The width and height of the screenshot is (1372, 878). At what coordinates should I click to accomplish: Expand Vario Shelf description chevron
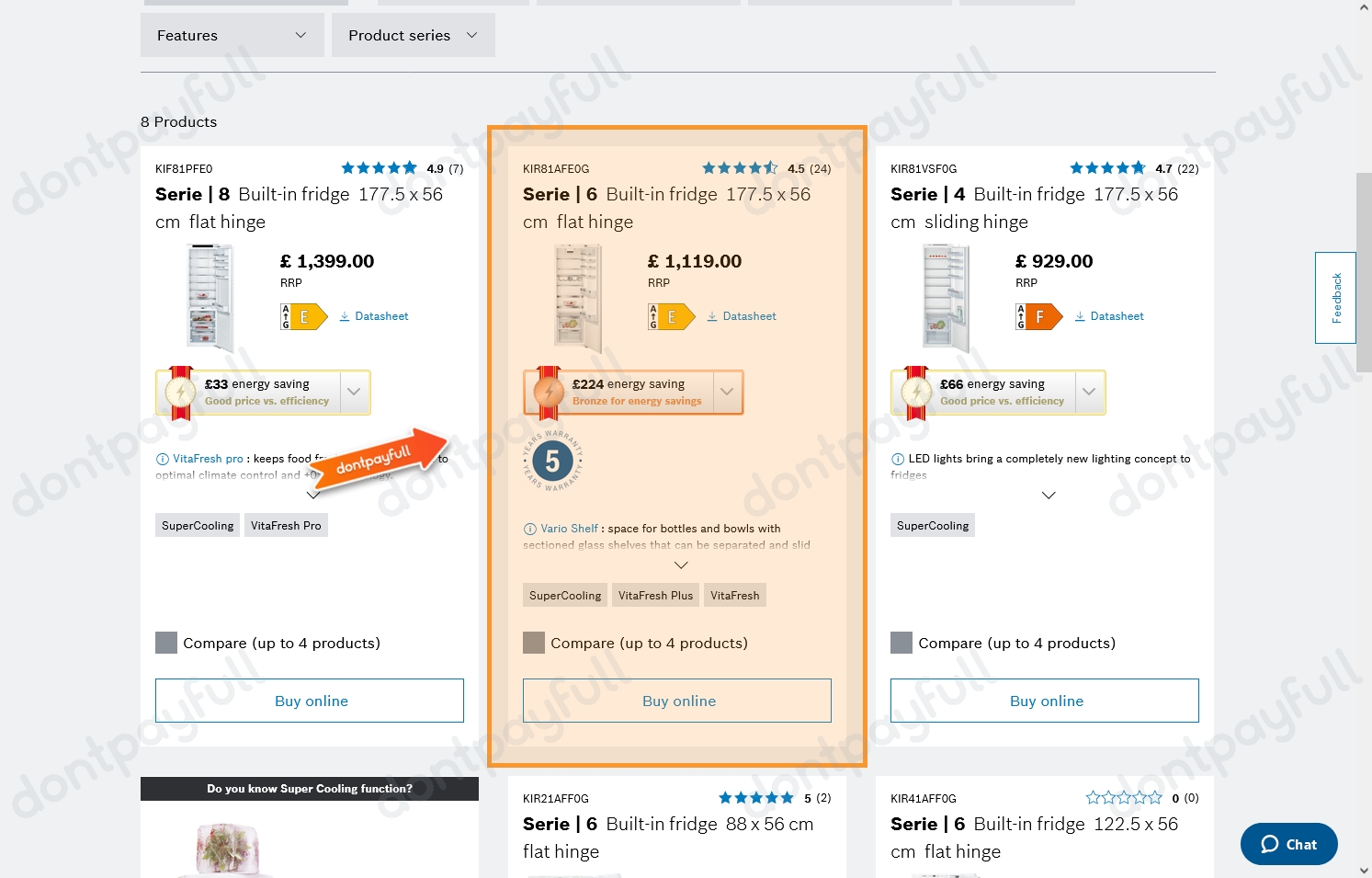coord(681,564)
